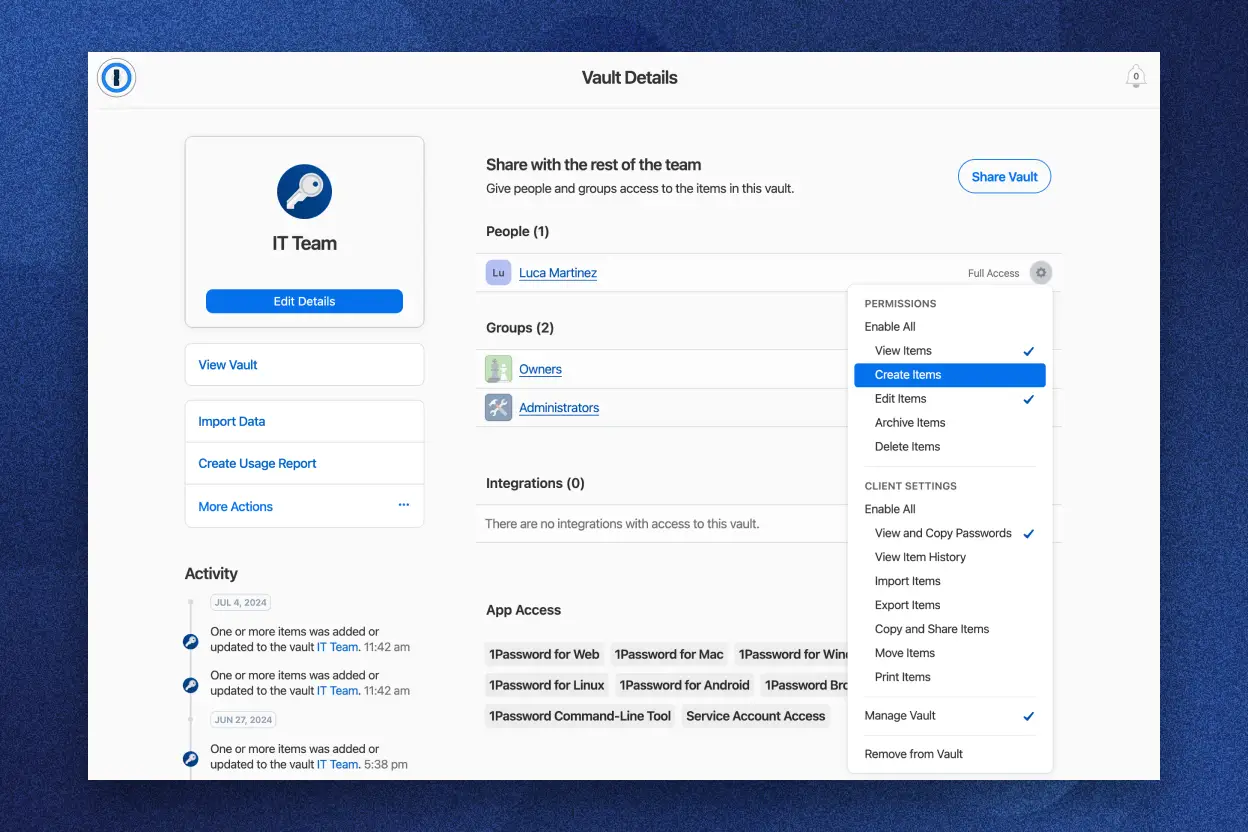
Task: Click the Share Vault button
Action: pos(1004,176)
